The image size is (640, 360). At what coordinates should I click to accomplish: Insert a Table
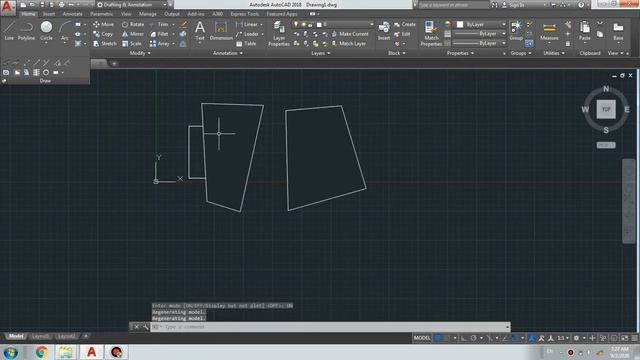click(x=246, y=43)
